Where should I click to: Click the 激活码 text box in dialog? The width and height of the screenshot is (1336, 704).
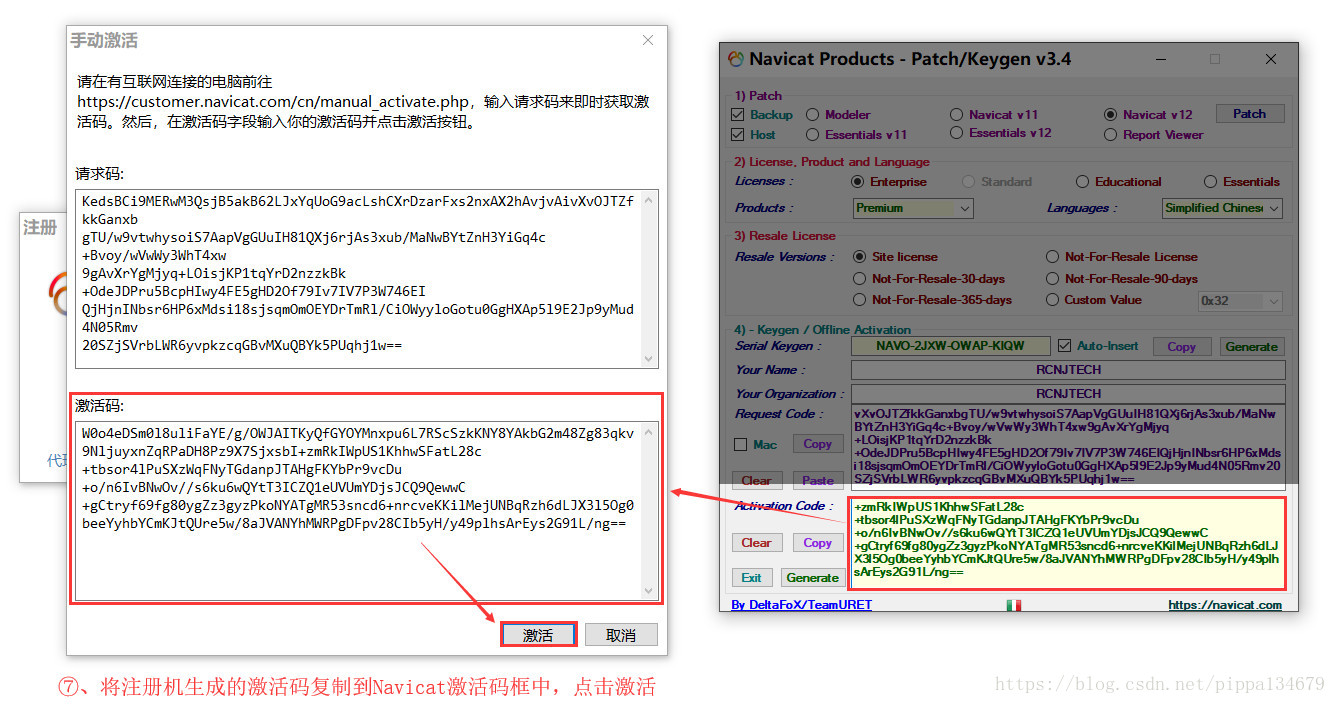click(367, 510)
